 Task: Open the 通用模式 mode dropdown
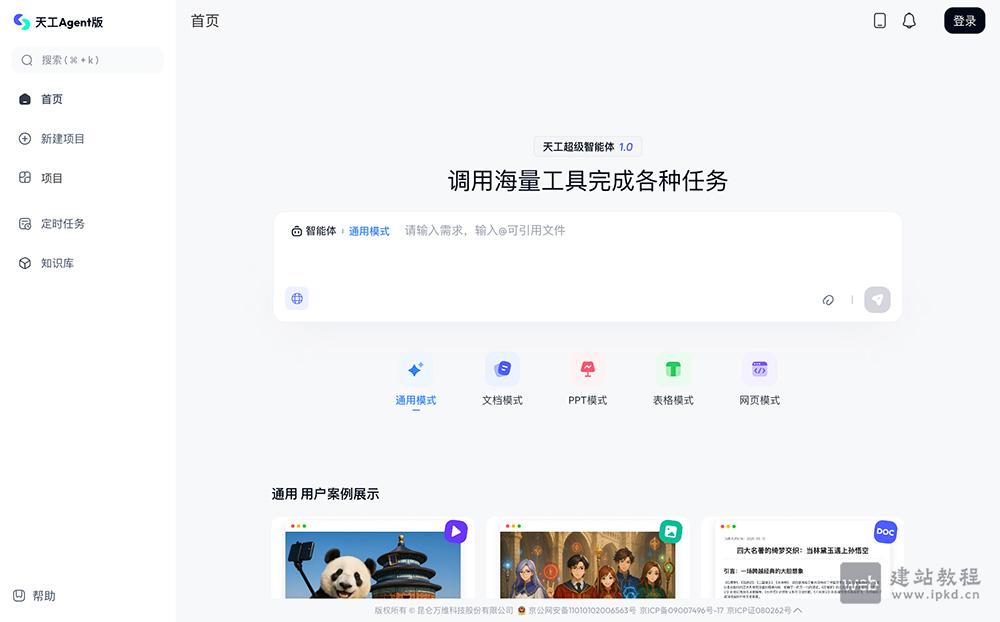click(369, 230)
